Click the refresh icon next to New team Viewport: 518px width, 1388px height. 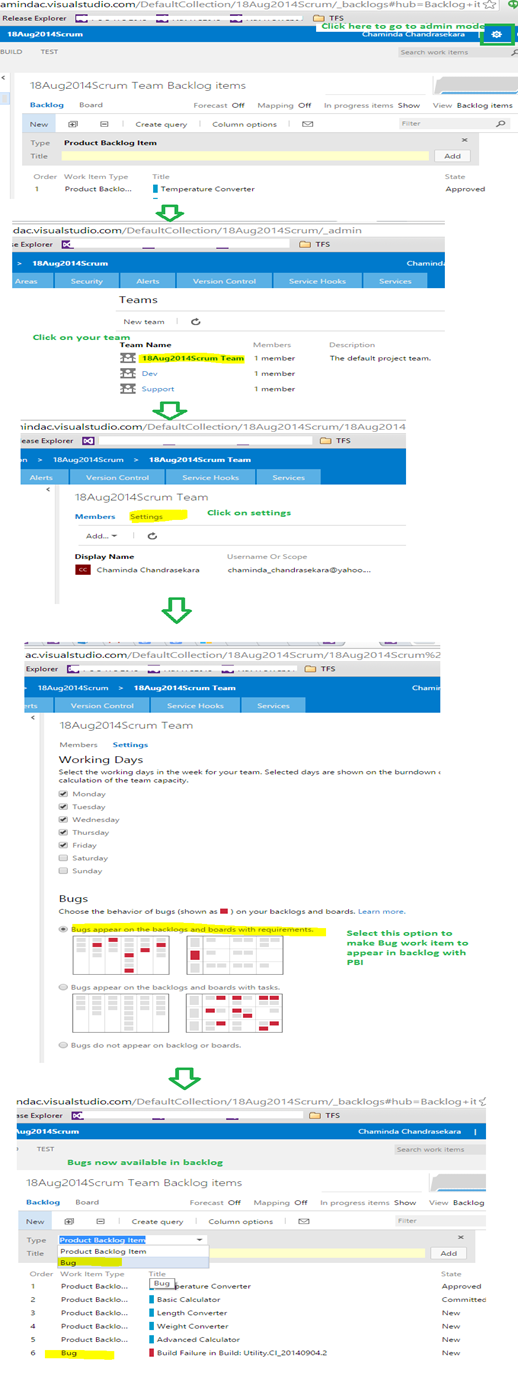196,322
